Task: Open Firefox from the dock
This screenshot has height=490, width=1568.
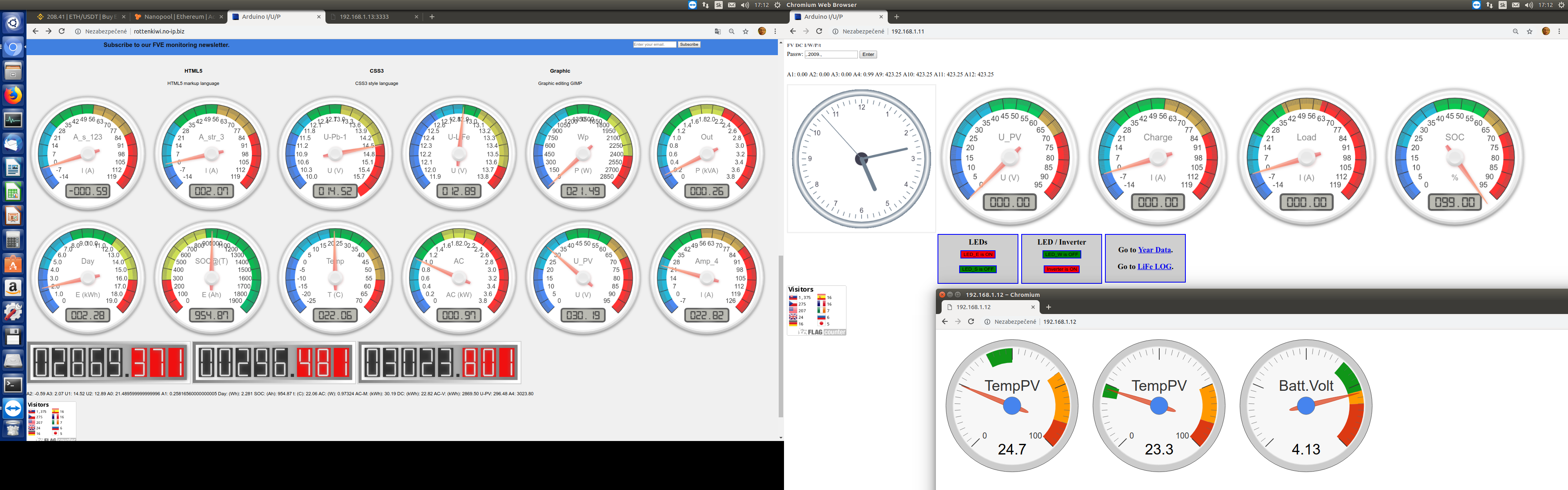Action: click(x=13, y=96)
